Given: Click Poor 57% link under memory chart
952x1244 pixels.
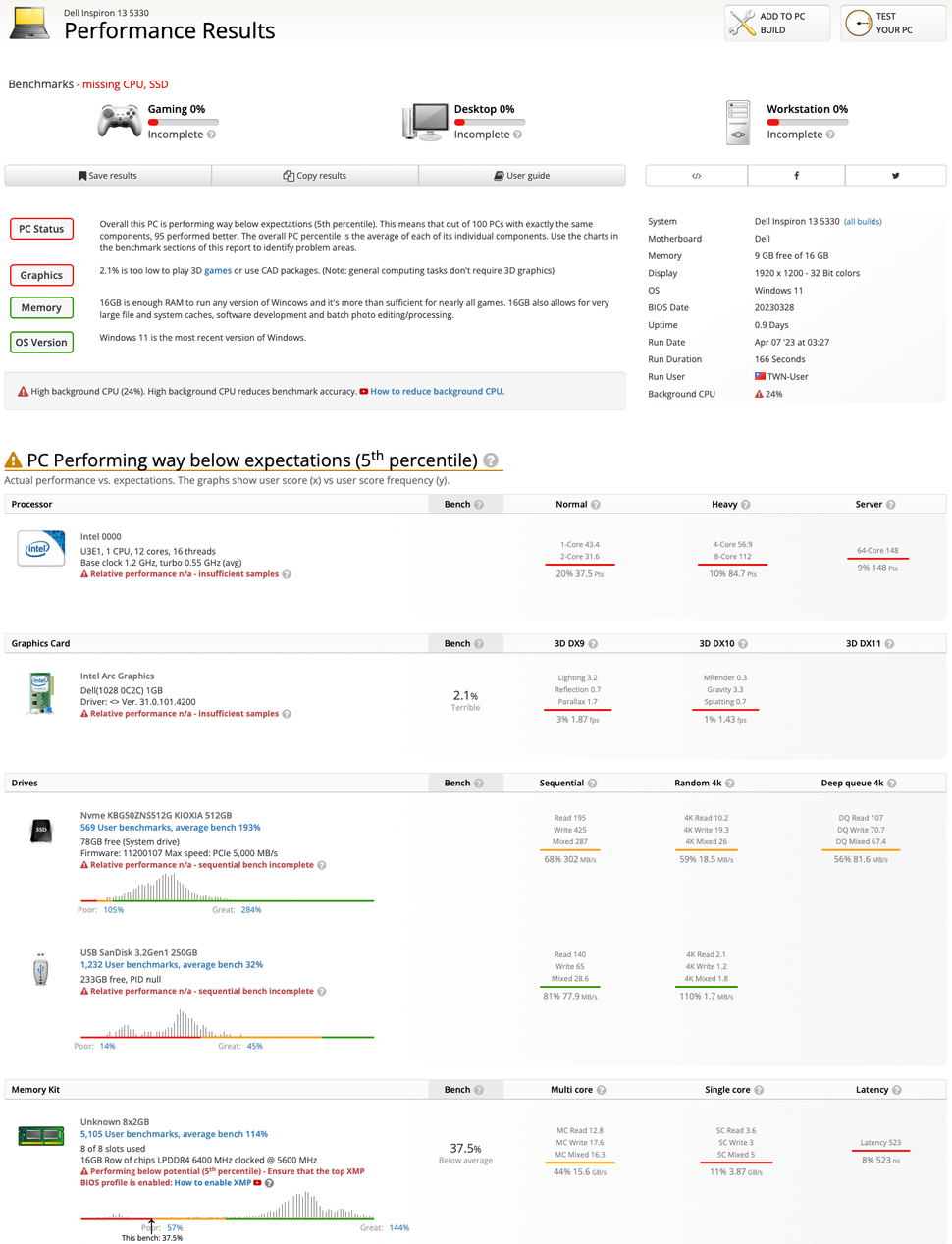Looking at the screenshot, I should pos(175,1228).
